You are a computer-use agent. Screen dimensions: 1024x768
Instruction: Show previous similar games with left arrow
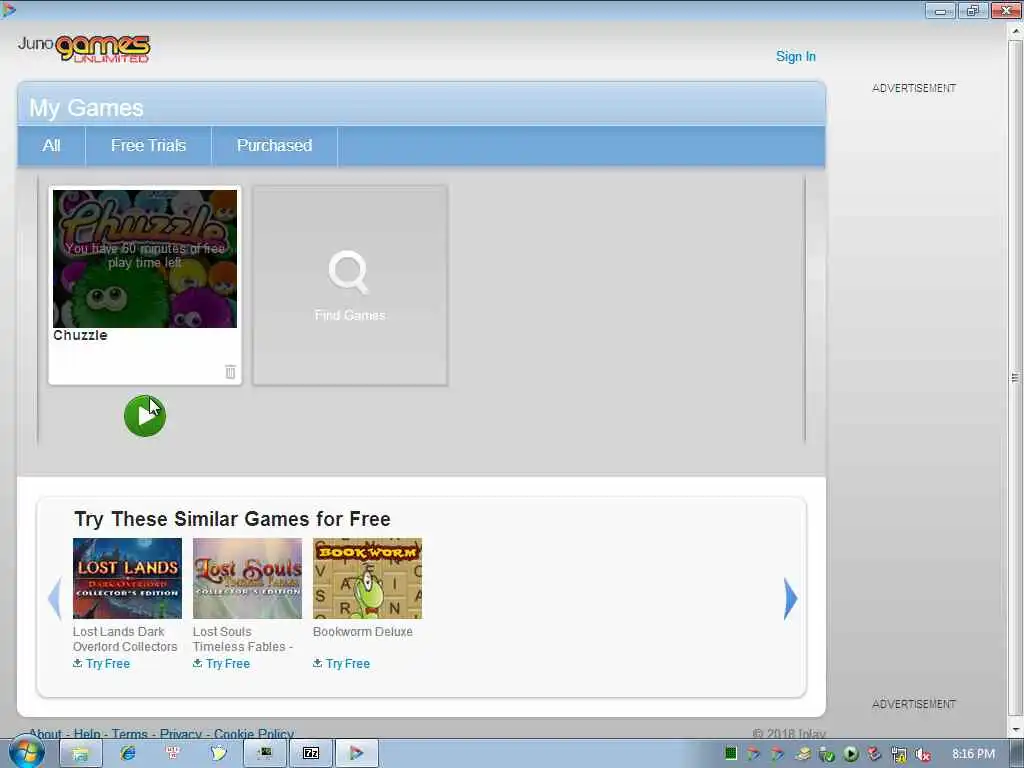coord(55,598)
